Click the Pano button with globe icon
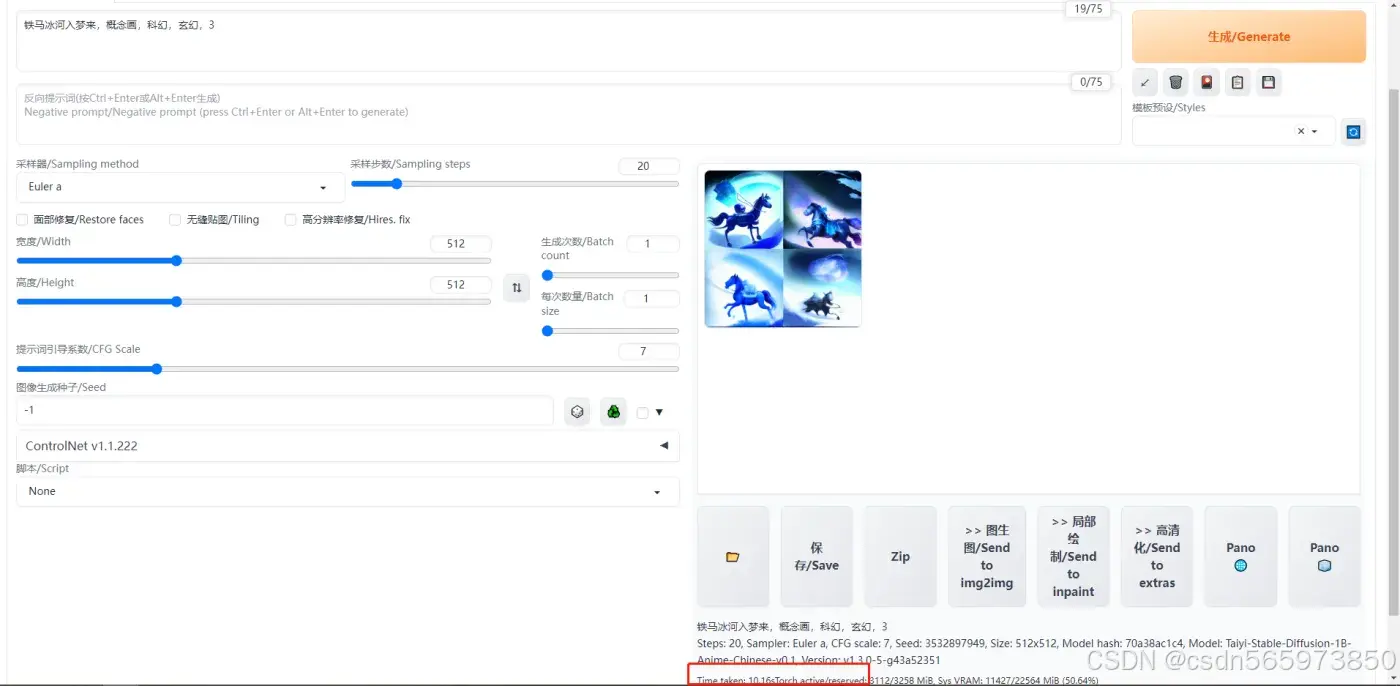This screenshot has width=1400, height=686. point(1241,557)
